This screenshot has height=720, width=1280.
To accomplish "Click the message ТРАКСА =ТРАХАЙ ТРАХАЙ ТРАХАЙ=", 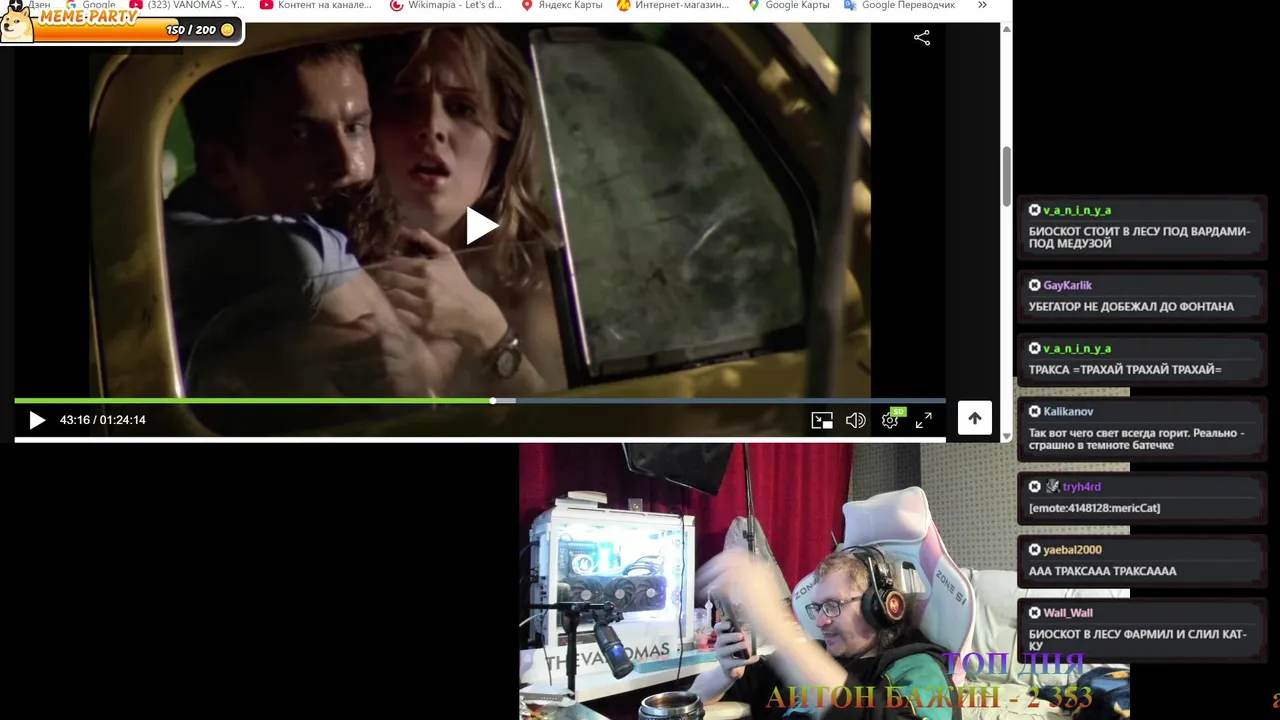I will [1125, 370].
